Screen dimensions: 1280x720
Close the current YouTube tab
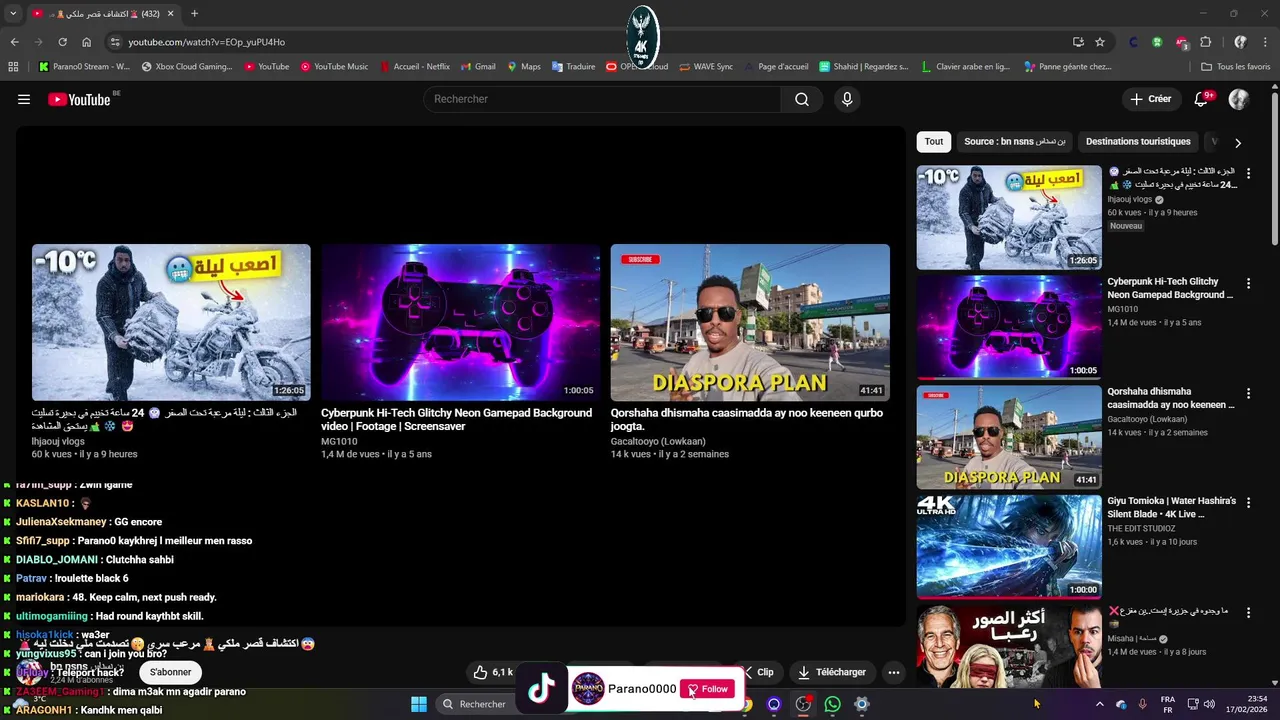click(170, 14)
